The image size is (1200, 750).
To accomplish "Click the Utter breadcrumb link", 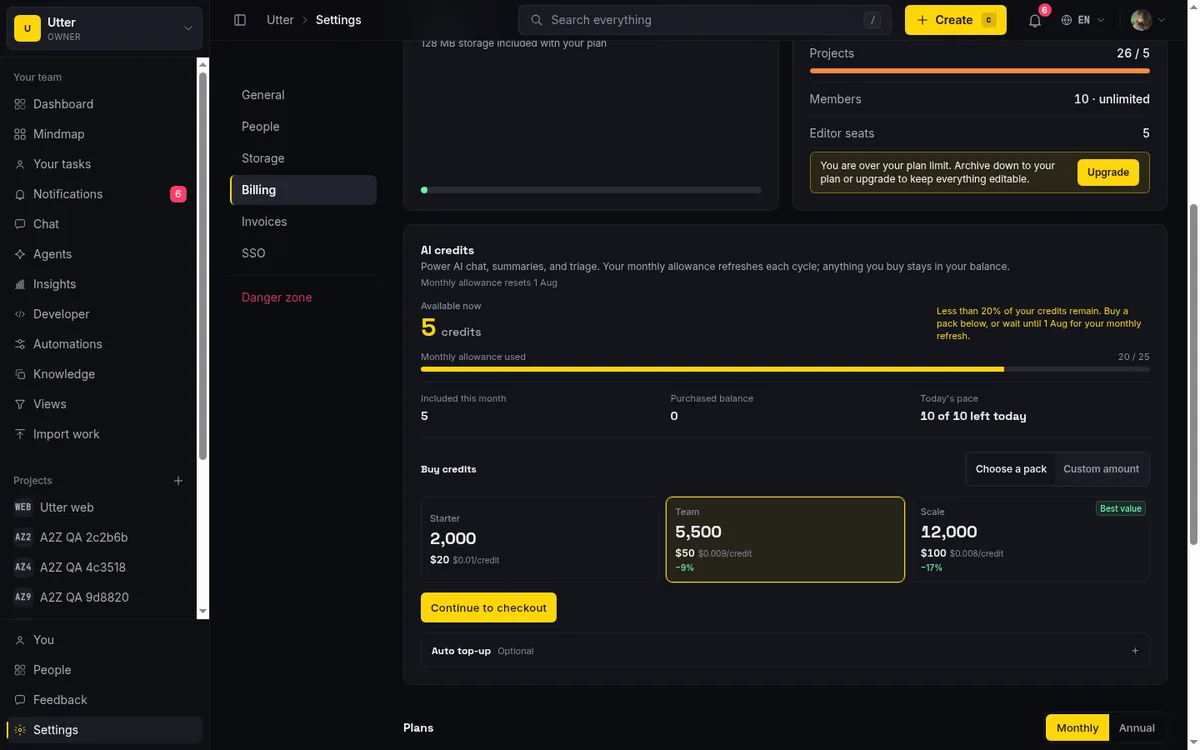I will click(x=280, y=20).
